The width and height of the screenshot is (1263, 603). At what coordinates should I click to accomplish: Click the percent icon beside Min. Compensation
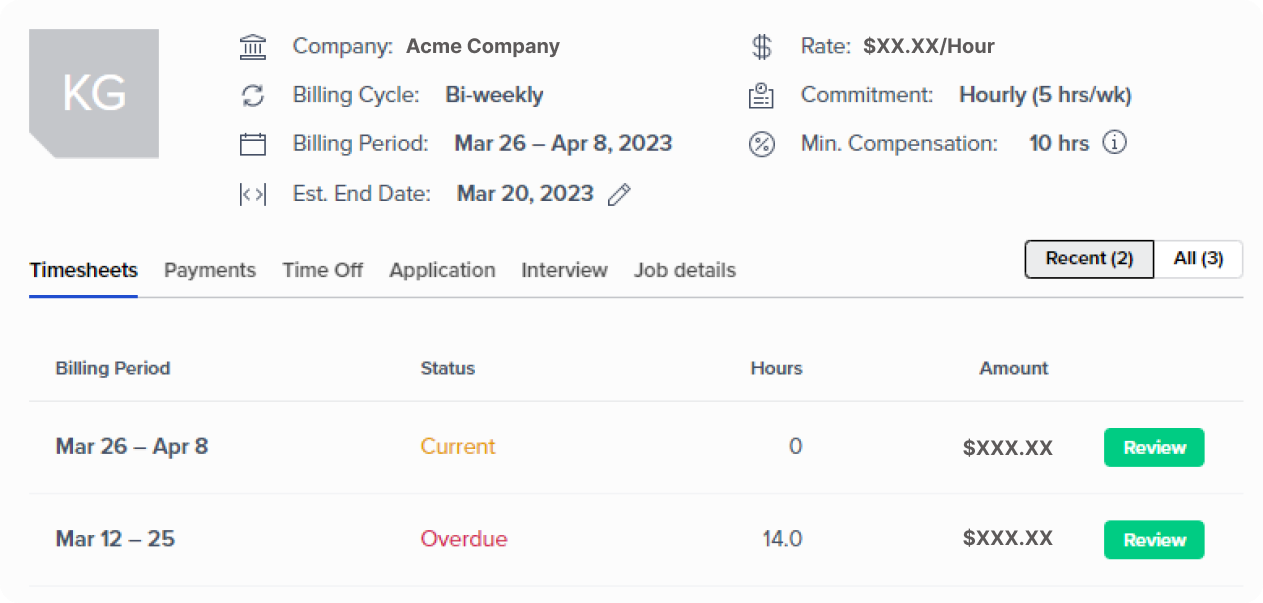[x=762, y=144]
